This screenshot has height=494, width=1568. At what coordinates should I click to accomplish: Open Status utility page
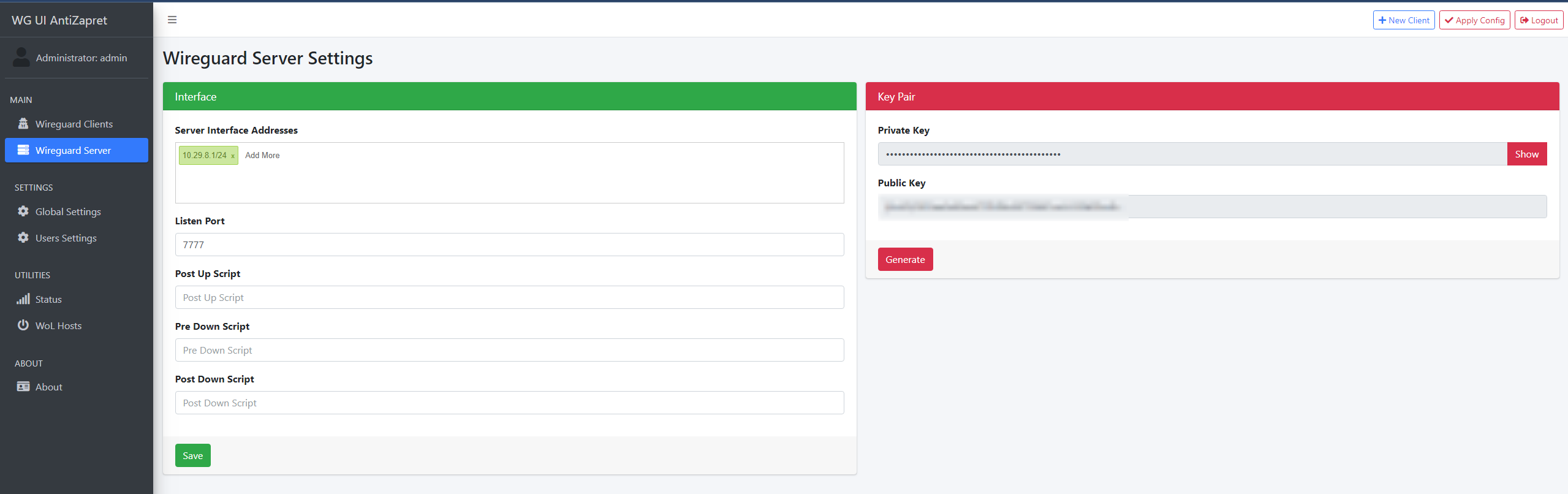click(77, 299)
